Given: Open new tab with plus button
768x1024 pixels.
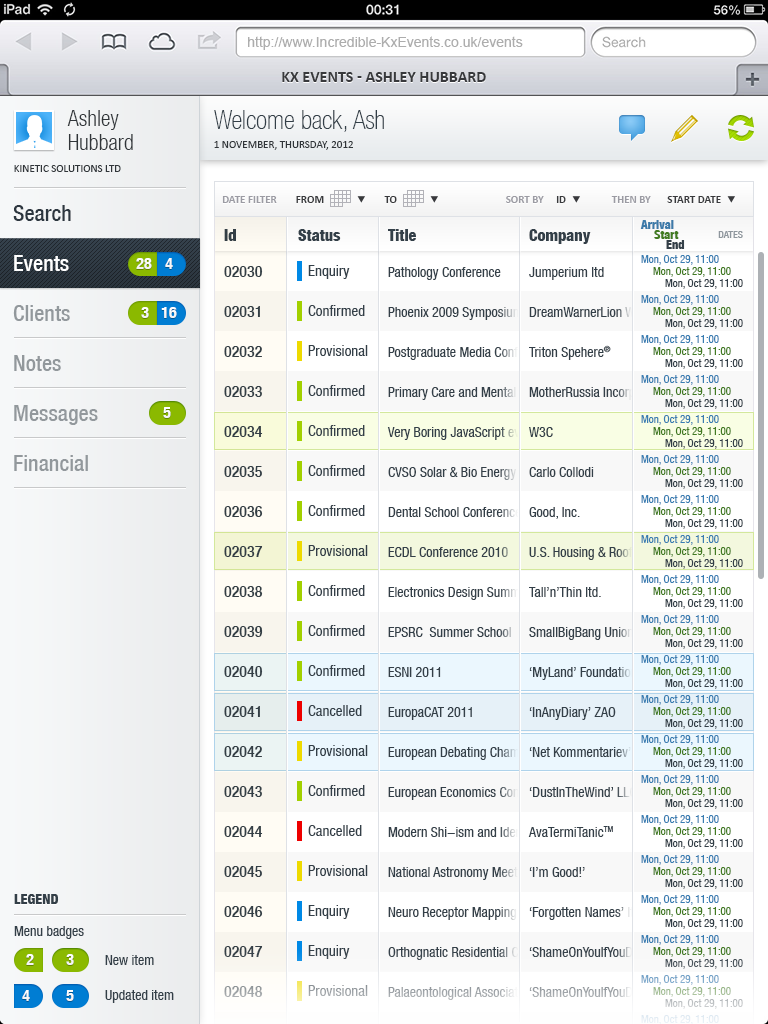Looking at the screenshot, I should coord(752,78).
